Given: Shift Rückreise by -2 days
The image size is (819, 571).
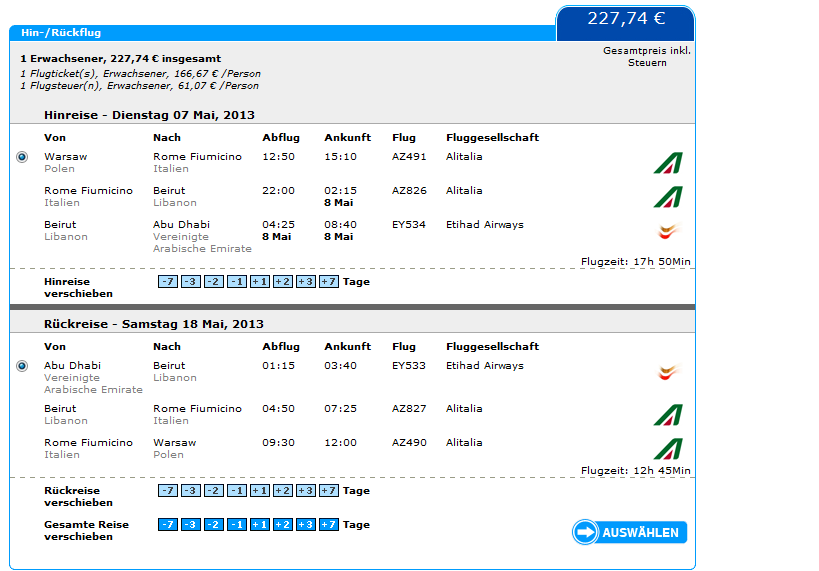Looking at the screenshot, I should tap(214, 491).
